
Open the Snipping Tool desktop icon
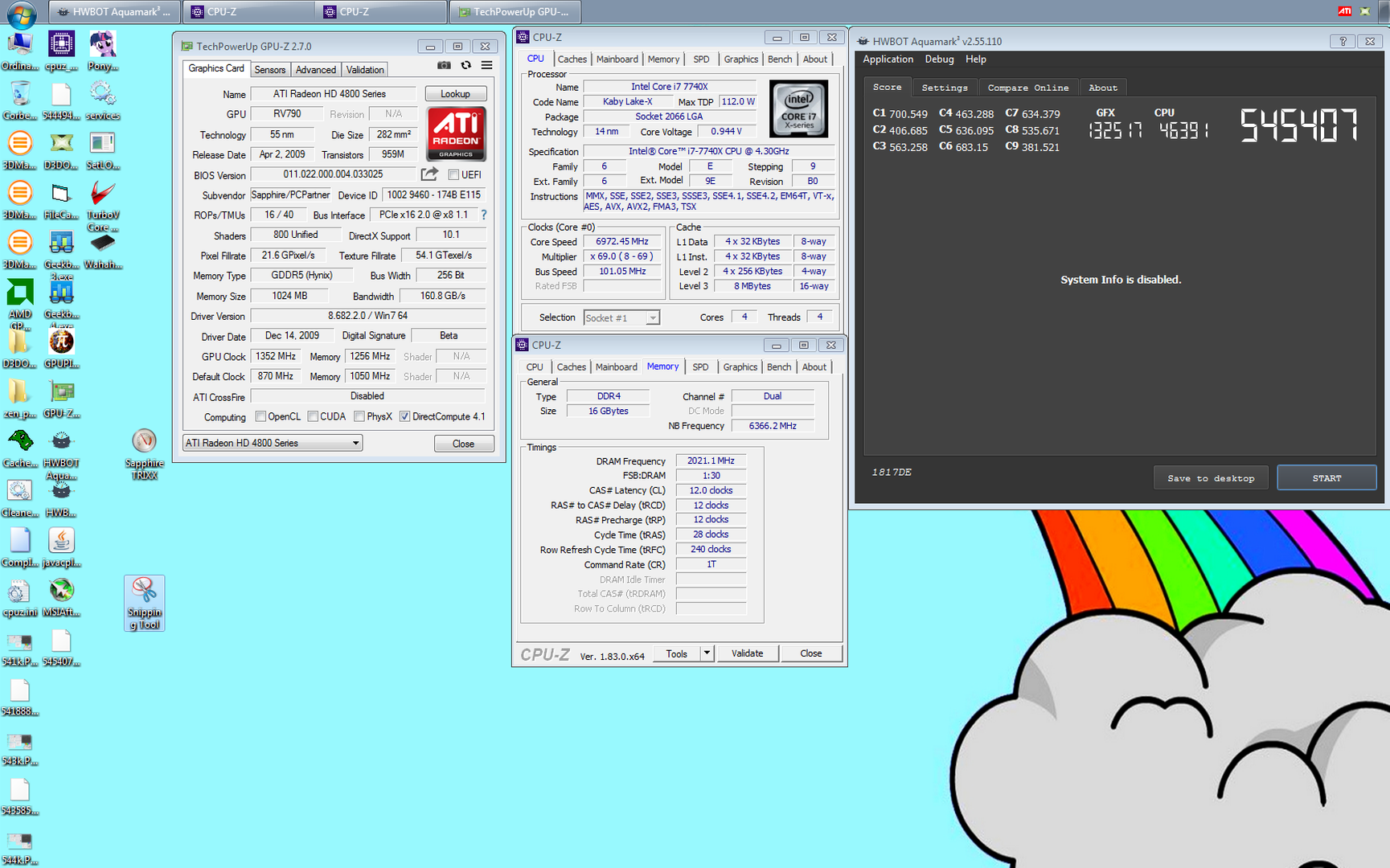[144, 604]
